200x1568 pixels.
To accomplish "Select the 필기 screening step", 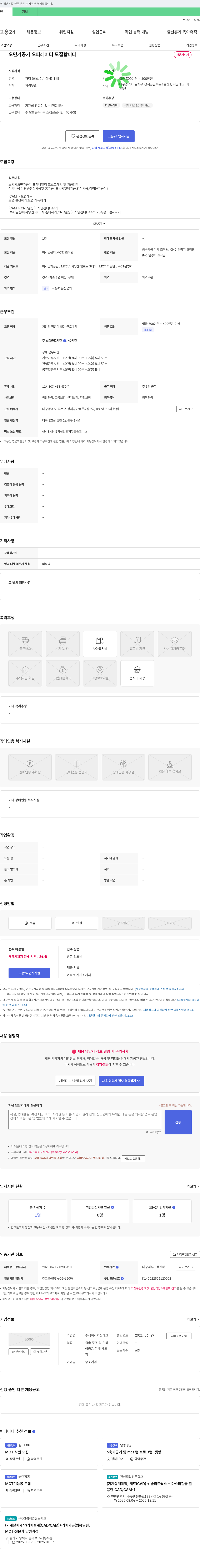I will [123, 923].
